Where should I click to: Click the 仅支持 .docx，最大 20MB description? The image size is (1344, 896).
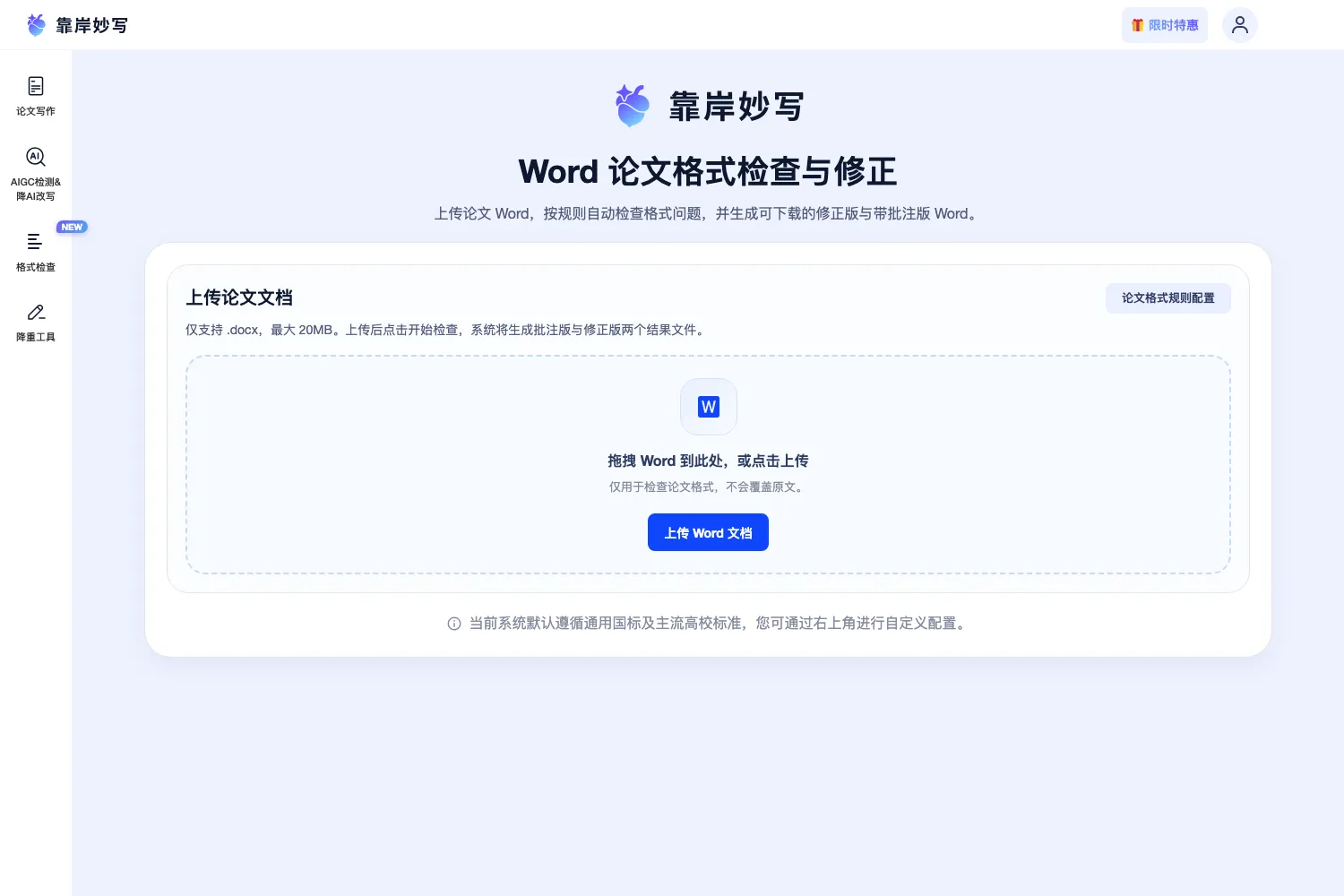coord(447,330)
